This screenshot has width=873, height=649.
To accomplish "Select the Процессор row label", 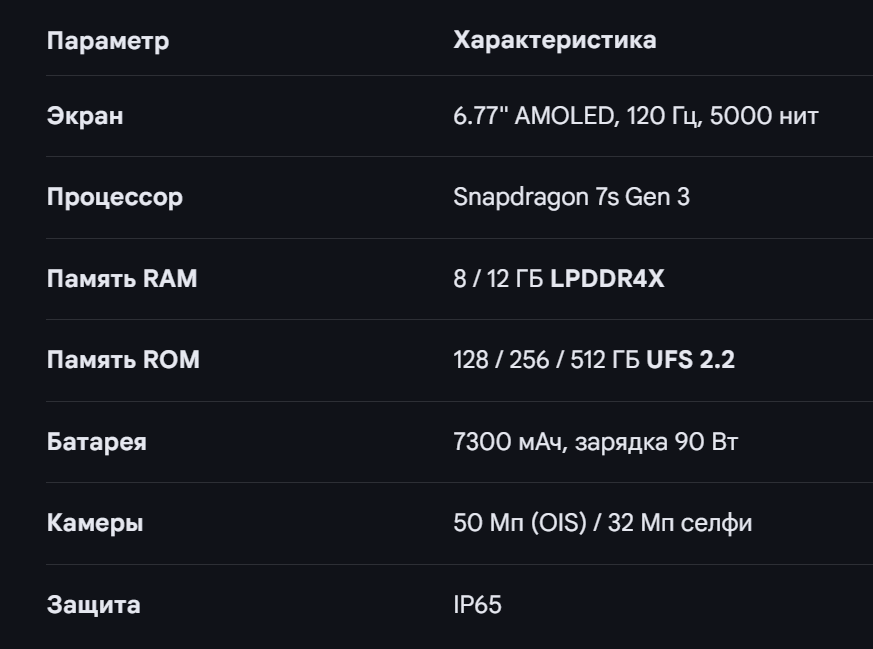I will coord(115,197).
